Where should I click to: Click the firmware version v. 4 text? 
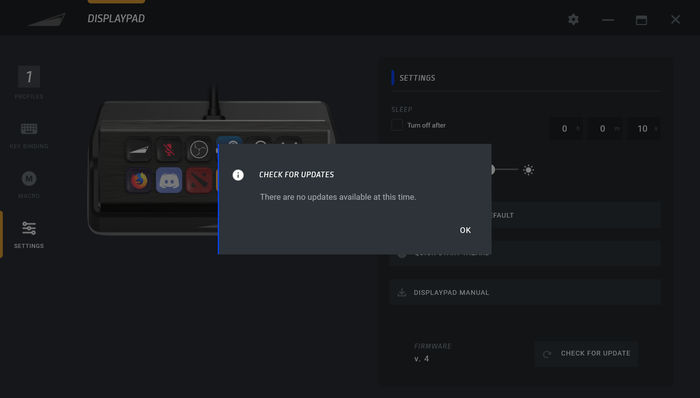(421, 359)
